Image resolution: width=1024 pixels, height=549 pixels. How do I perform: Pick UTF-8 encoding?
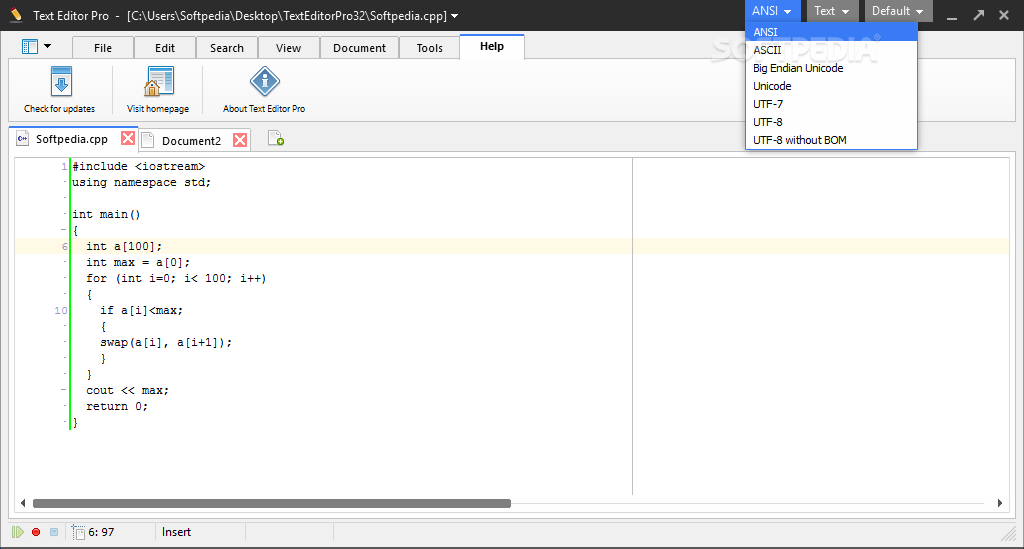(831, 122)
